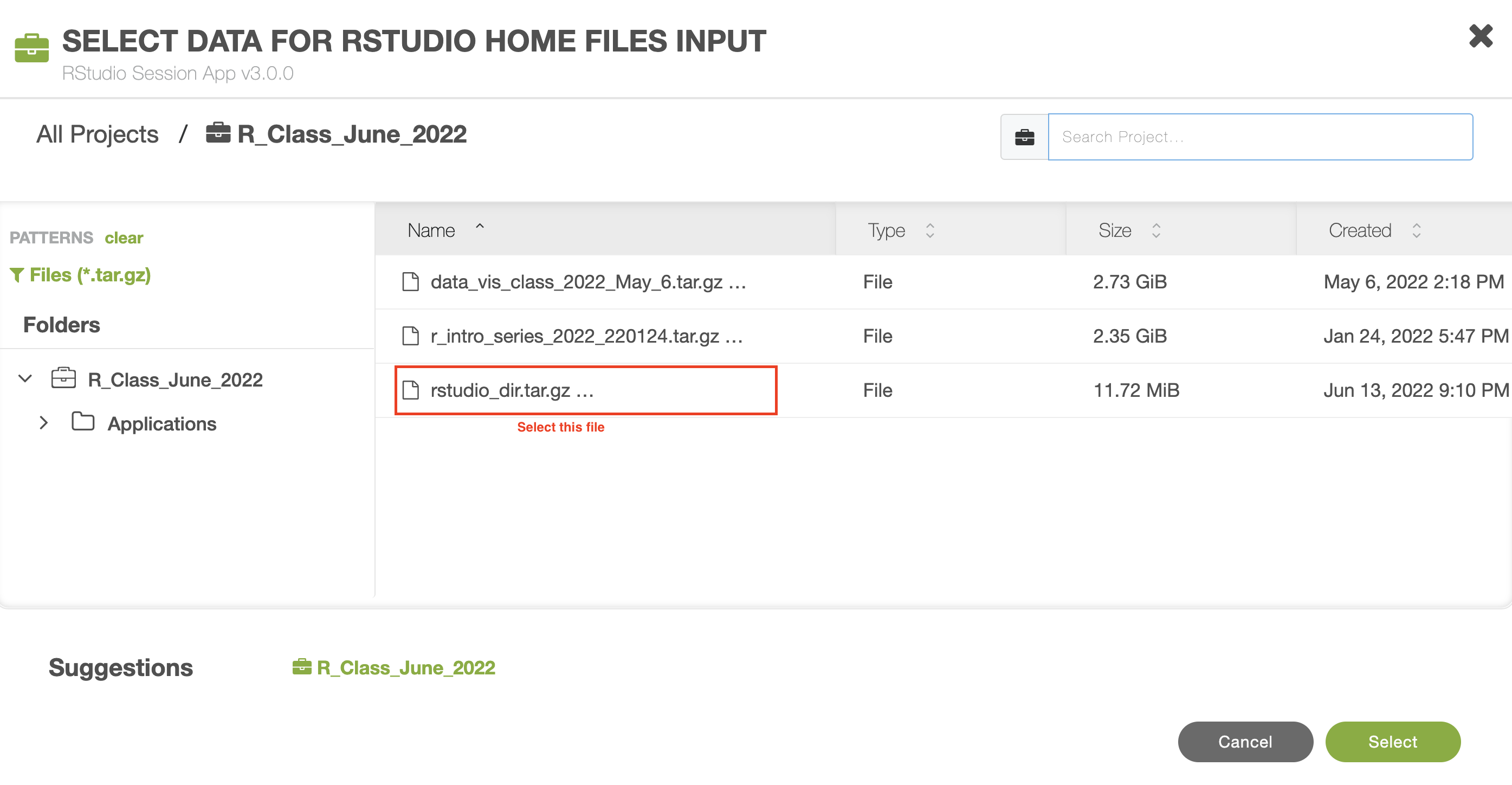The image size is (1512, 785).
Task: Click the green briefcase icon in the dialog title
Action: [31, 48]
